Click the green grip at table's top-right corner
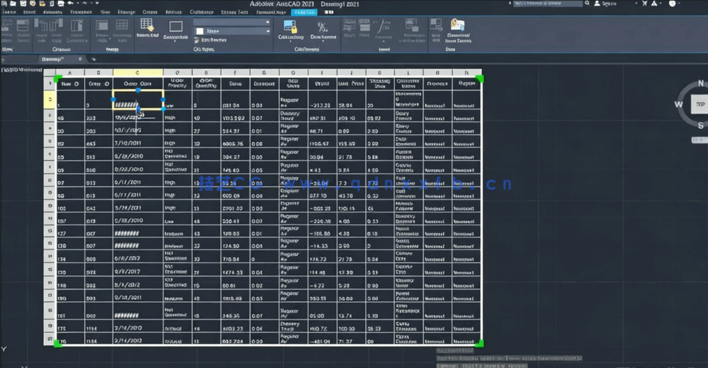Image resolution: width=708 pixels, height=368 pixels. click(480, 79)
